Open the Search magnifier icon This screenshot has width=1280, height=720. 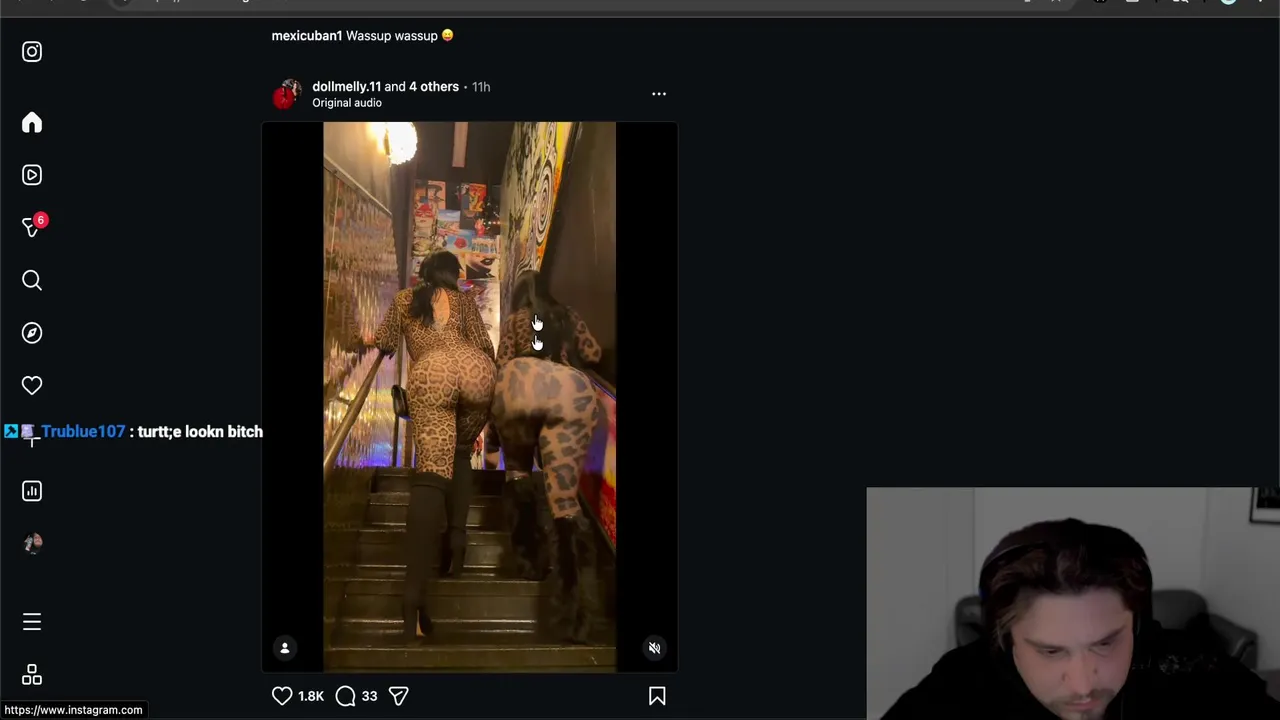click(x=32, y=281)
